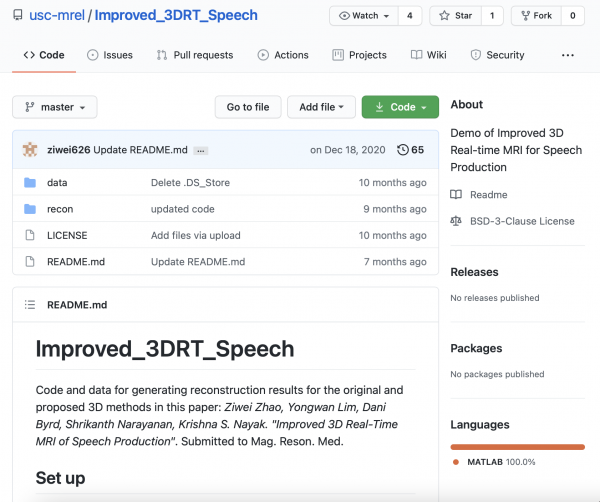Open the green Code download dropdown
The image size is (600, 502).
point(400,107)
